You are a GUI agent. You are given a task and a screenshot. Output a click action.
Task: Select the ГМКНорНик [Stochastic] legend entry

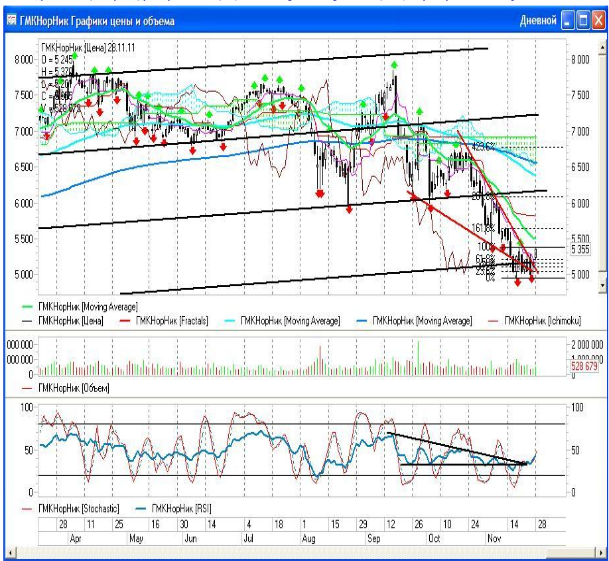pos(71,509)
